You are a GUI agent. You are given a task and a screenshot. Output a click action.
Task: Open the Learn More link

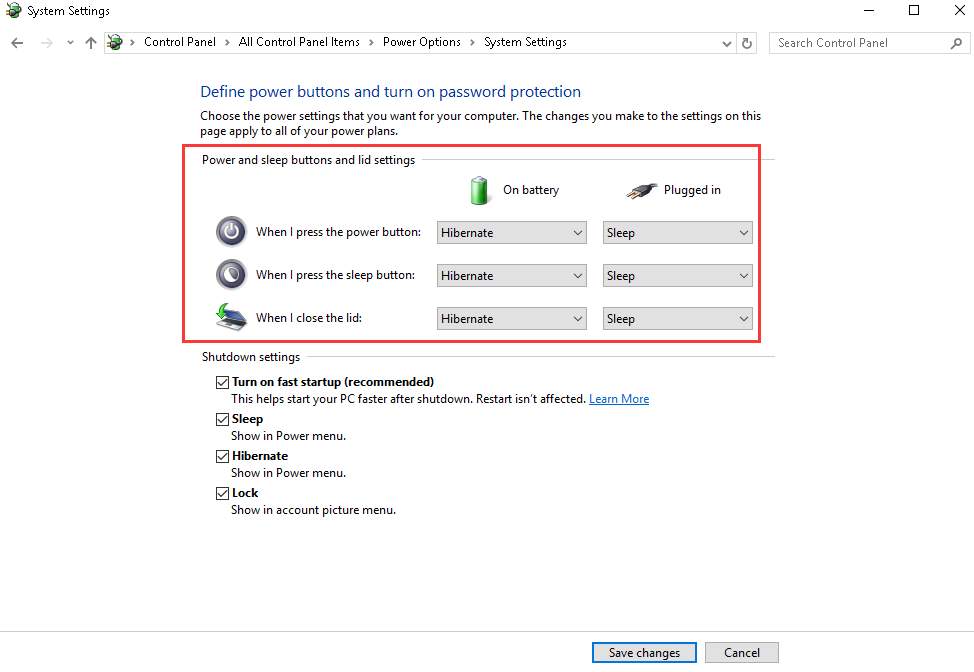click(618, 398)
